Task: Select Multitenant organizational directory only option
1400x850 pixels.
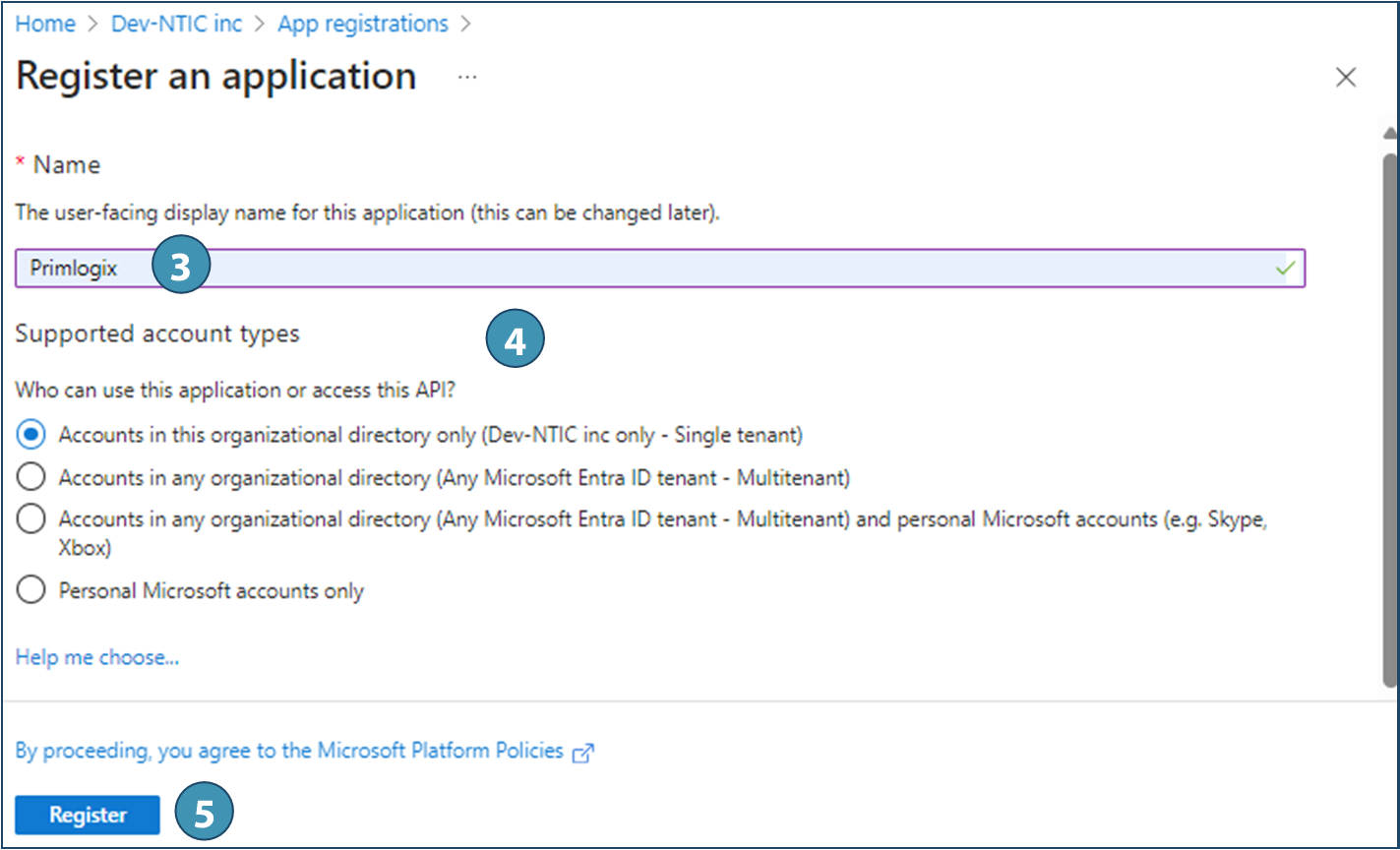Action: click(31, 477)
